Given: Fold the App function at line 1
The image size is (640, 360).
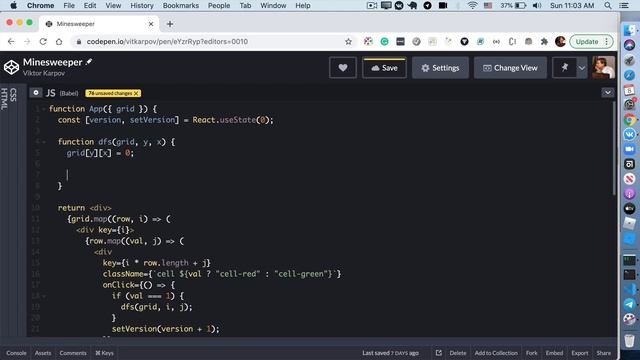Looking at the screenshot, I should [43, 109].
